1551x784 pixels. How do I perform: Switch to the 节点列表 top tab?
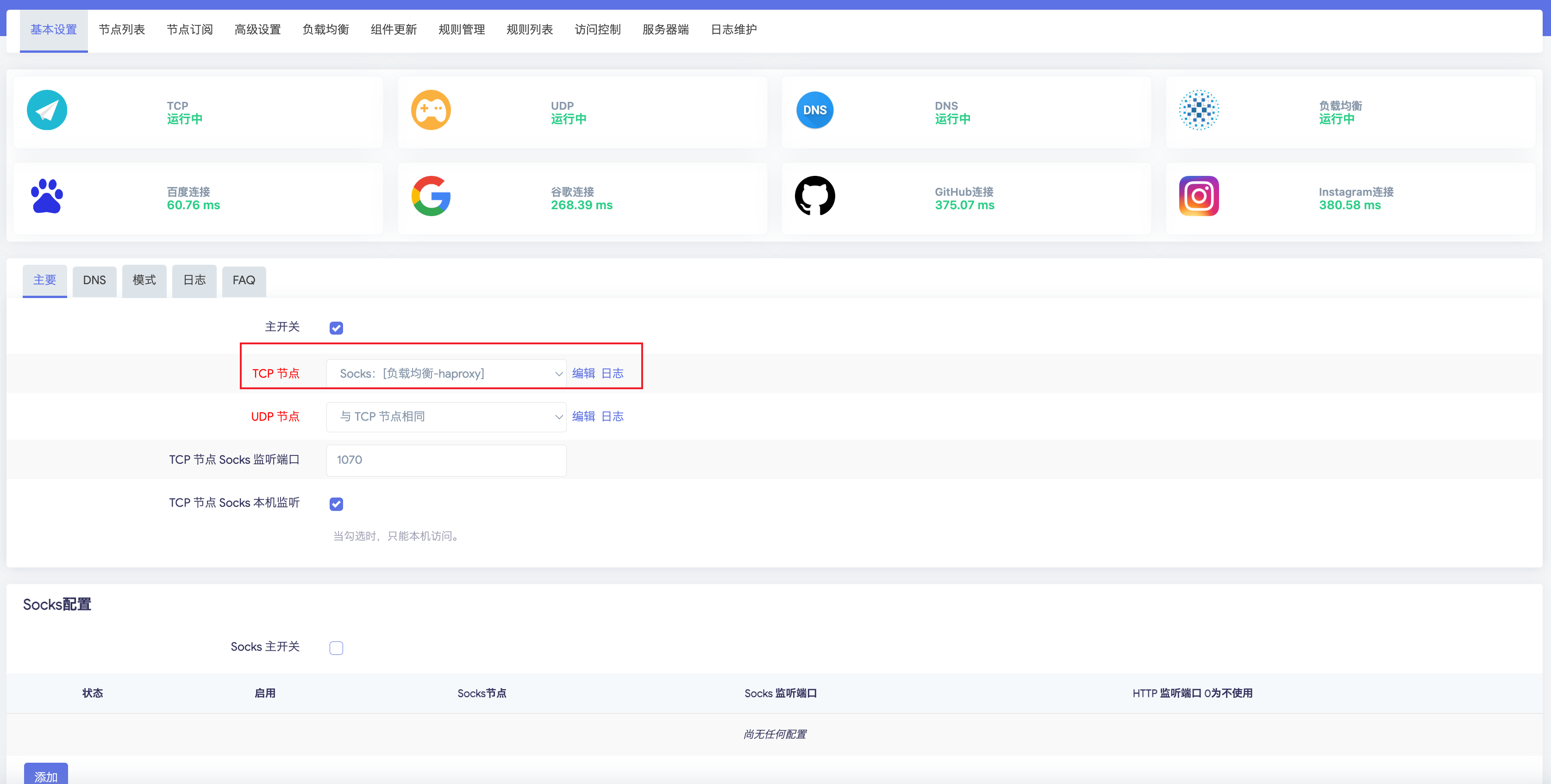point(122,30)
